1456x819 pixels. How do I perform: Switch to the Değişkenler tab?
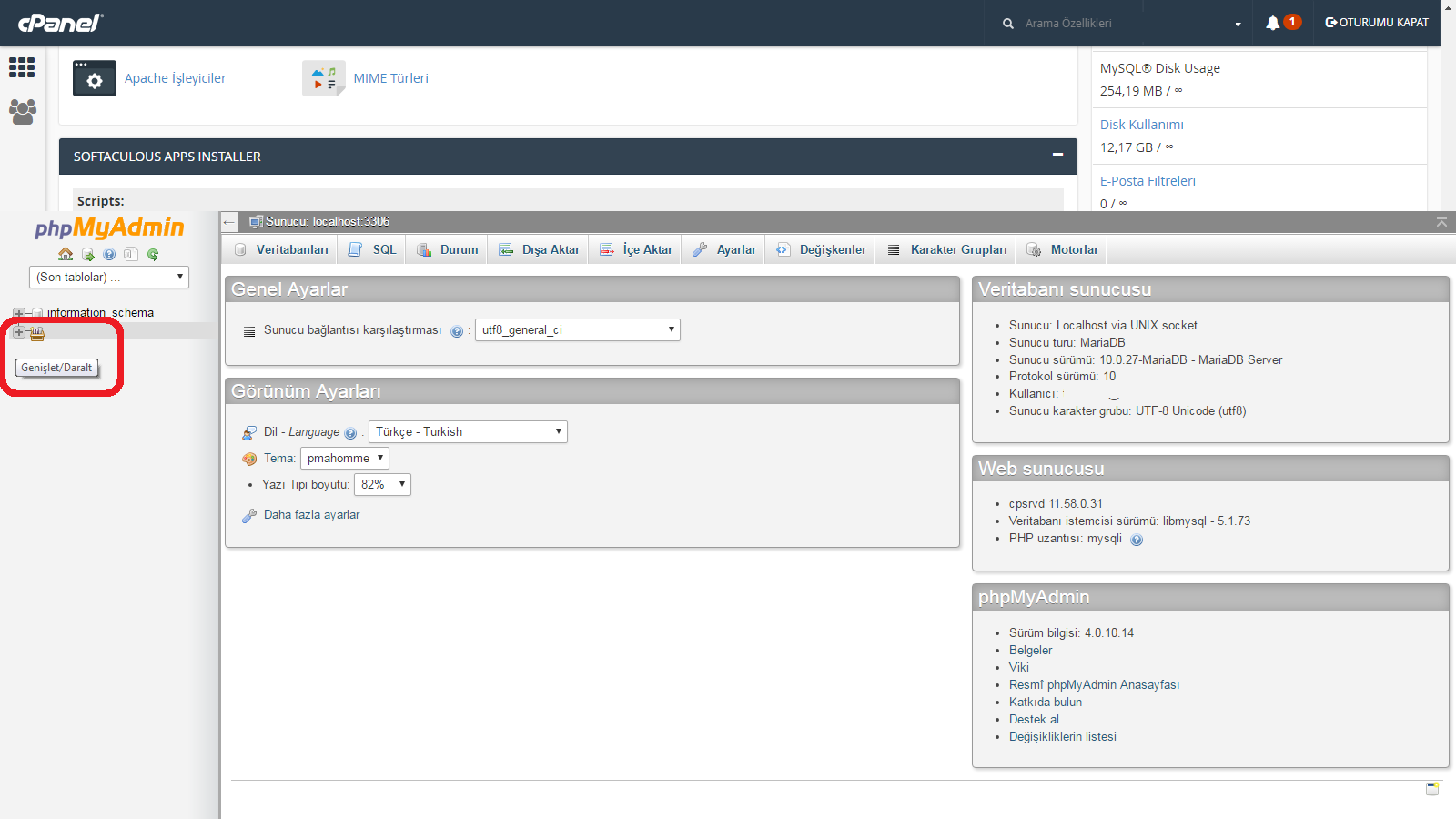[x=821, y=249]
